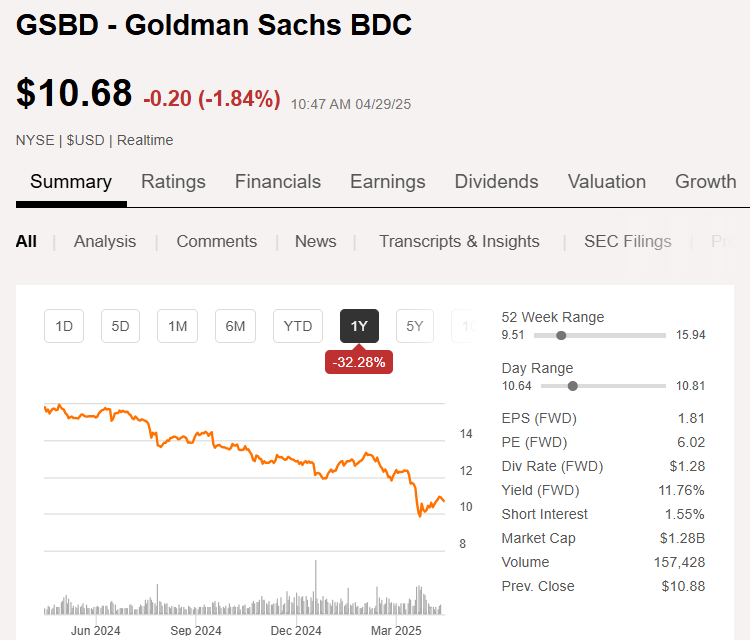750x640 pixels.
Task: Set chart range to 5D
Action: point(121,326)
